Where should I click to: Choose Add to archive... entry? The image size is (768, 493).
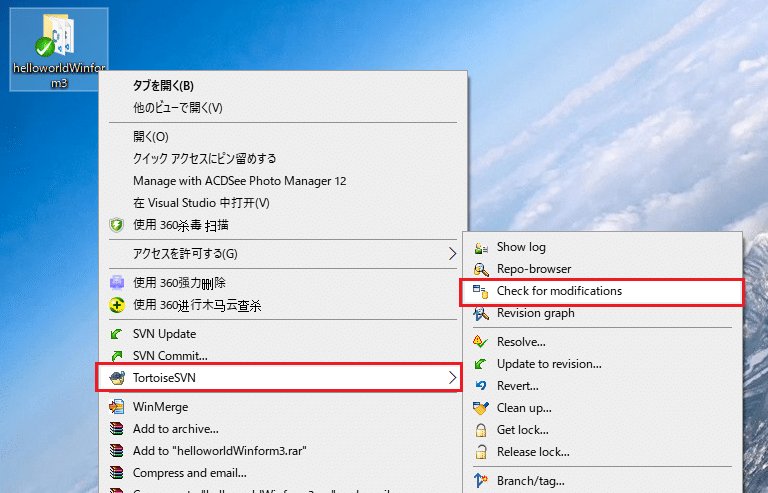283,429
